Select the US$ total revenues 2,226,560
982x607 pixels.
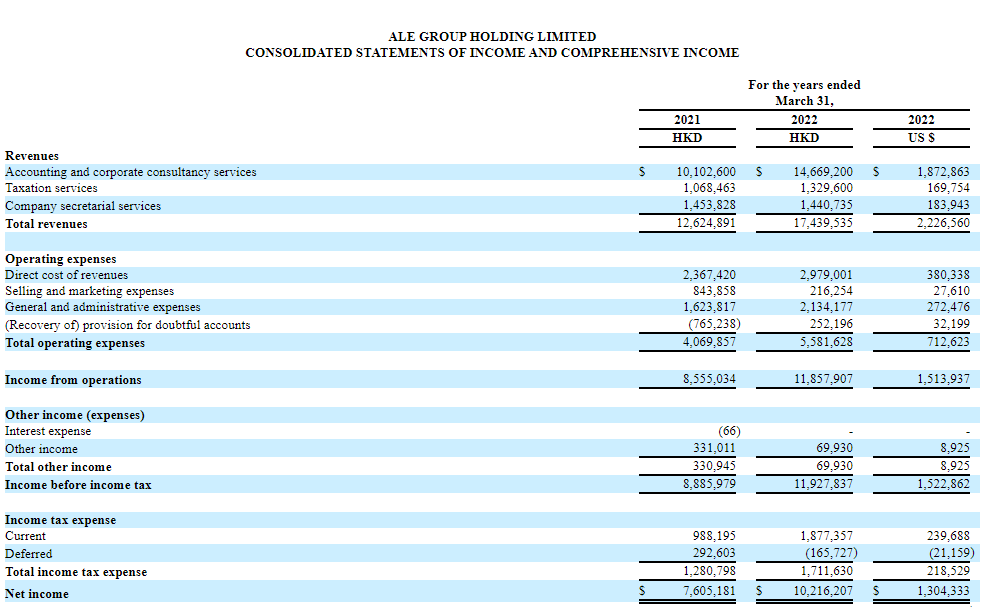[943, 223]
